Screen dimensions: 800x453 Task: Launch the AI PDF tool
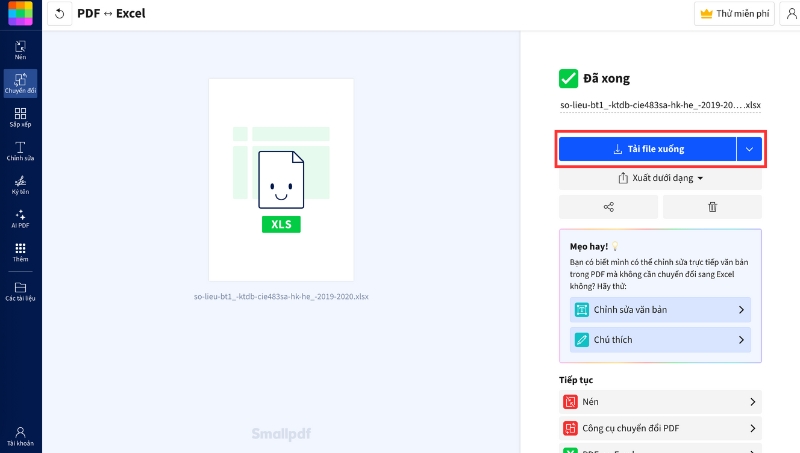[20, 218]
